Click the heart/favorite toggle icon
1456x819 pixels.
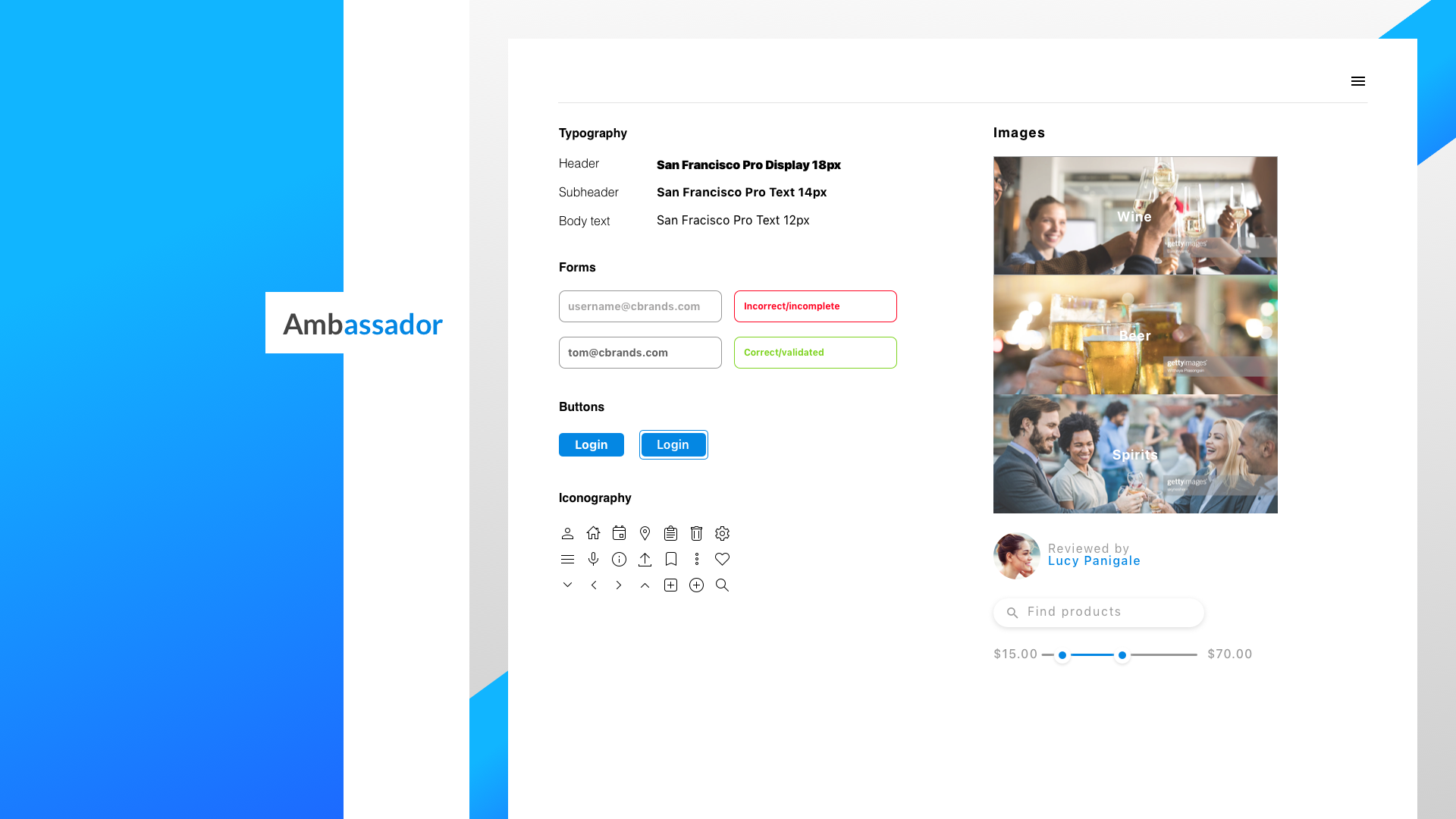point(723,558)
